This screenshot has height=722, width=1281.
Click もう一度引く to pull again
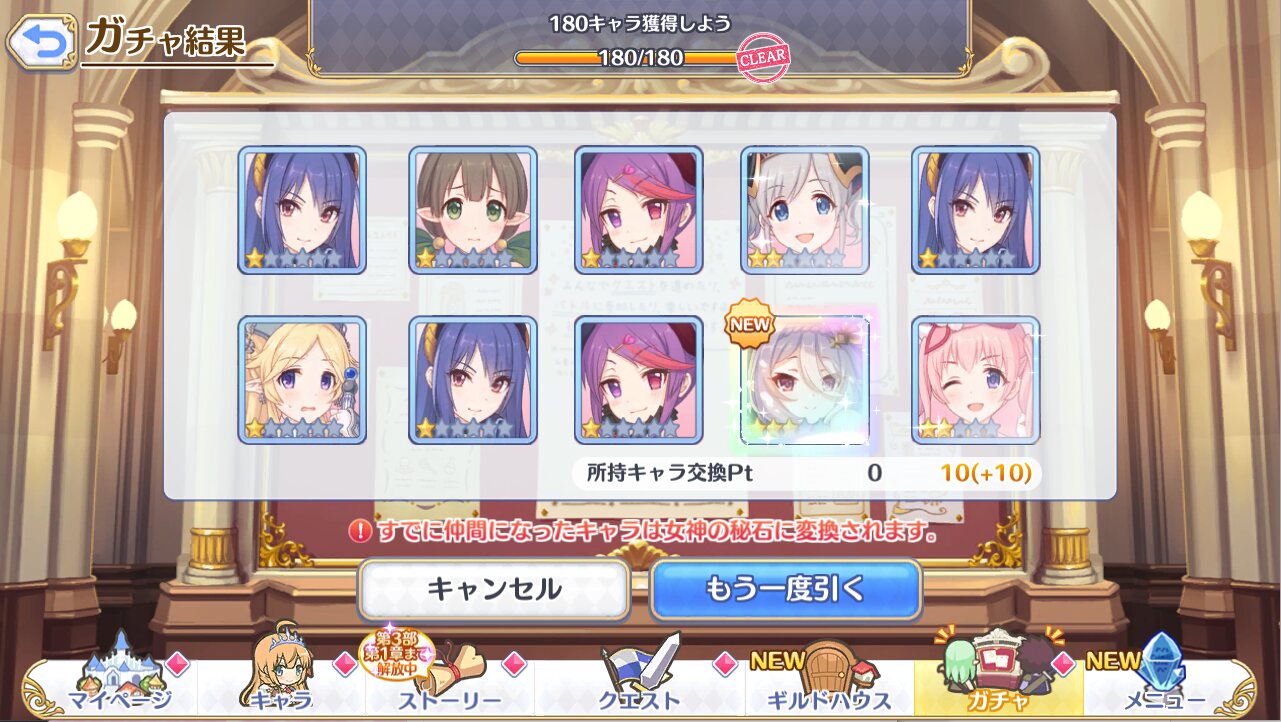[x=785, y=590]
